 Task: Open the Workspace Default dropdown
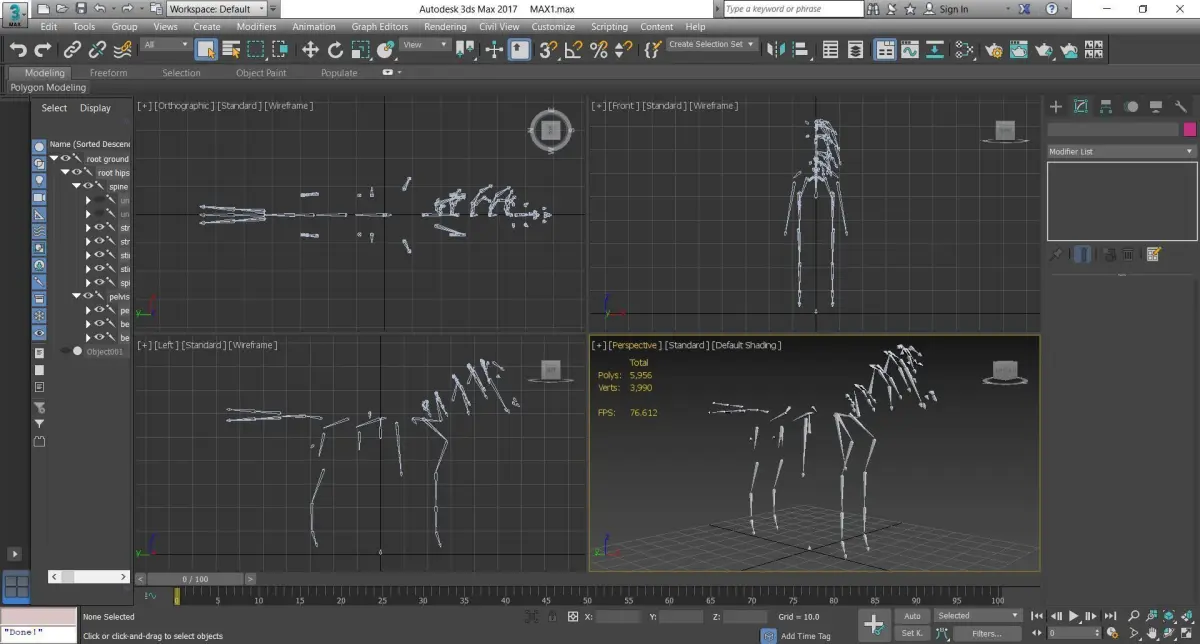(216, 9)
